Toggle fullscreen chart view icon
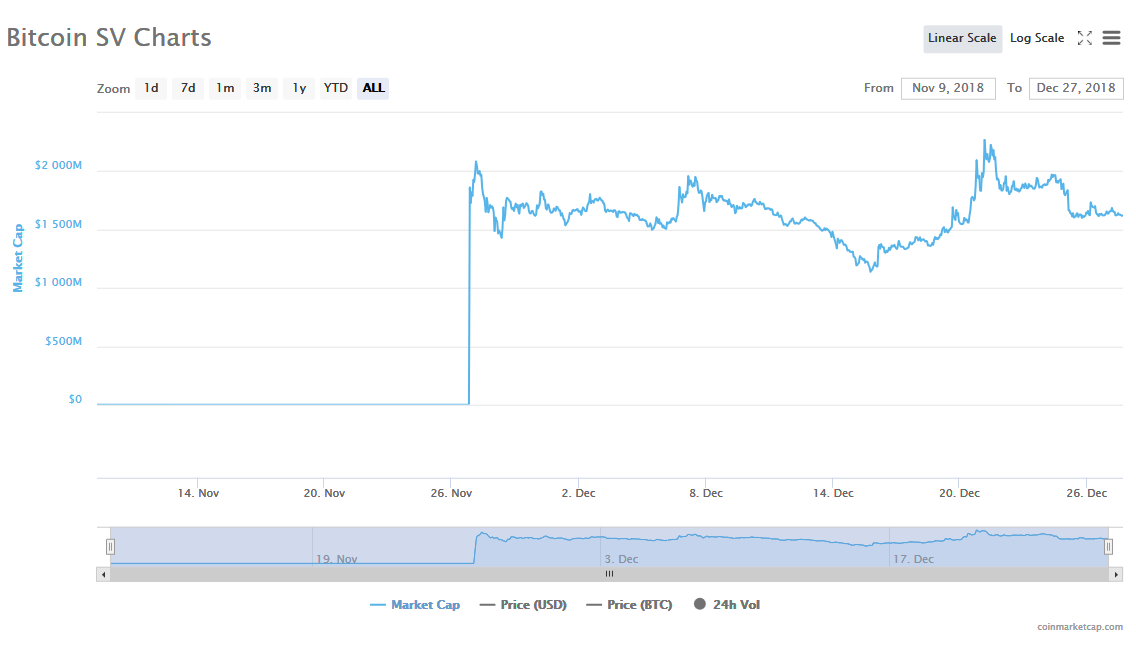 pyautogui.click(x=1085, y=38)
